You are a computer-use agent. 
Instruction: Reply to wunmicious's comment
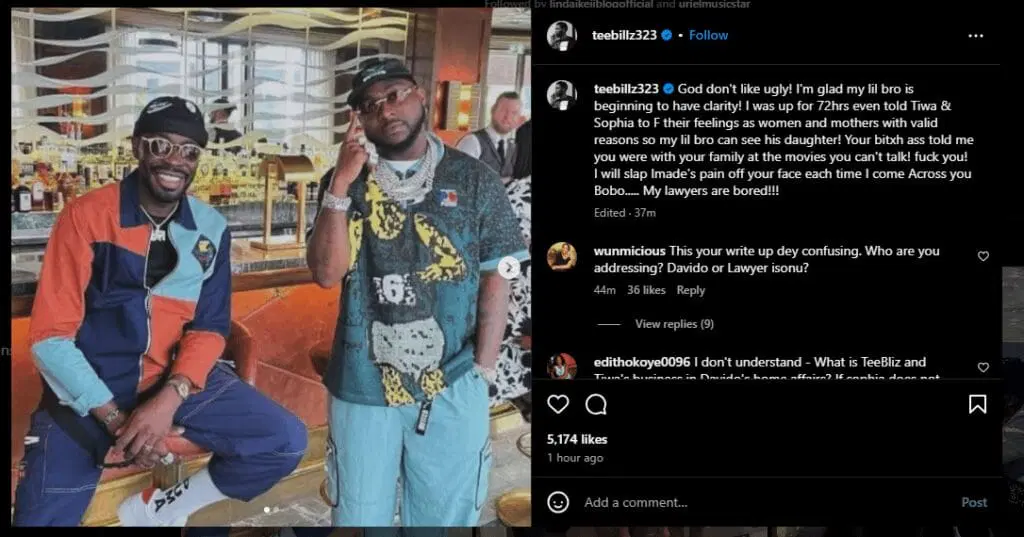point(690,290)
